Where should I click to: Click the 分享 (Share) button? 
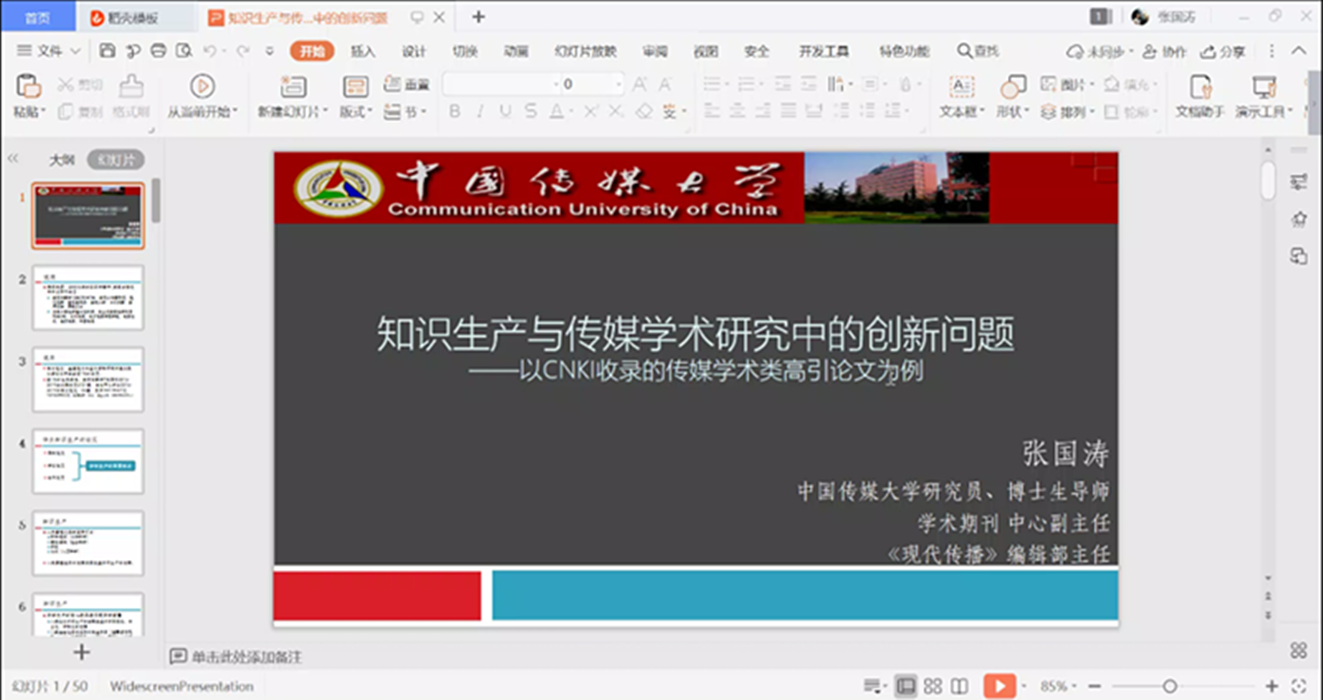point(1223,51)
